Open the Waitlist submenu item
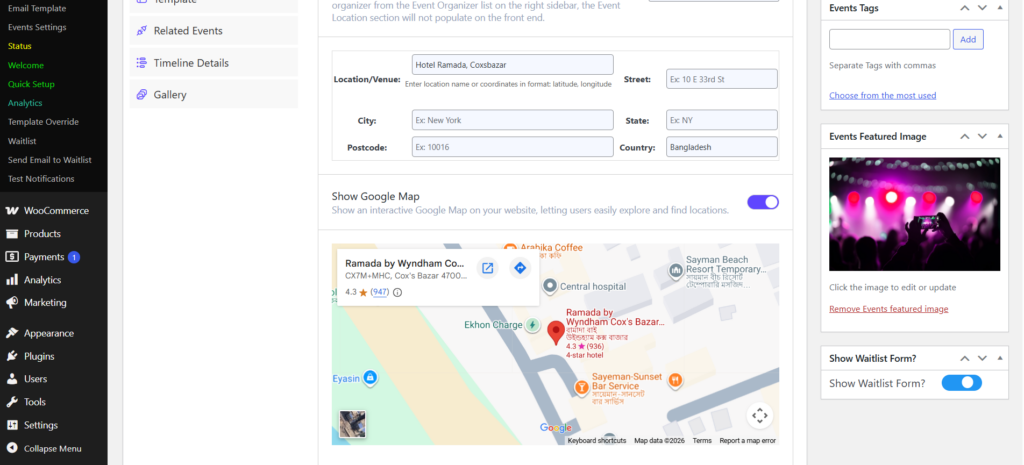This screenshot has width=1024, height=465. click(22, 141)
